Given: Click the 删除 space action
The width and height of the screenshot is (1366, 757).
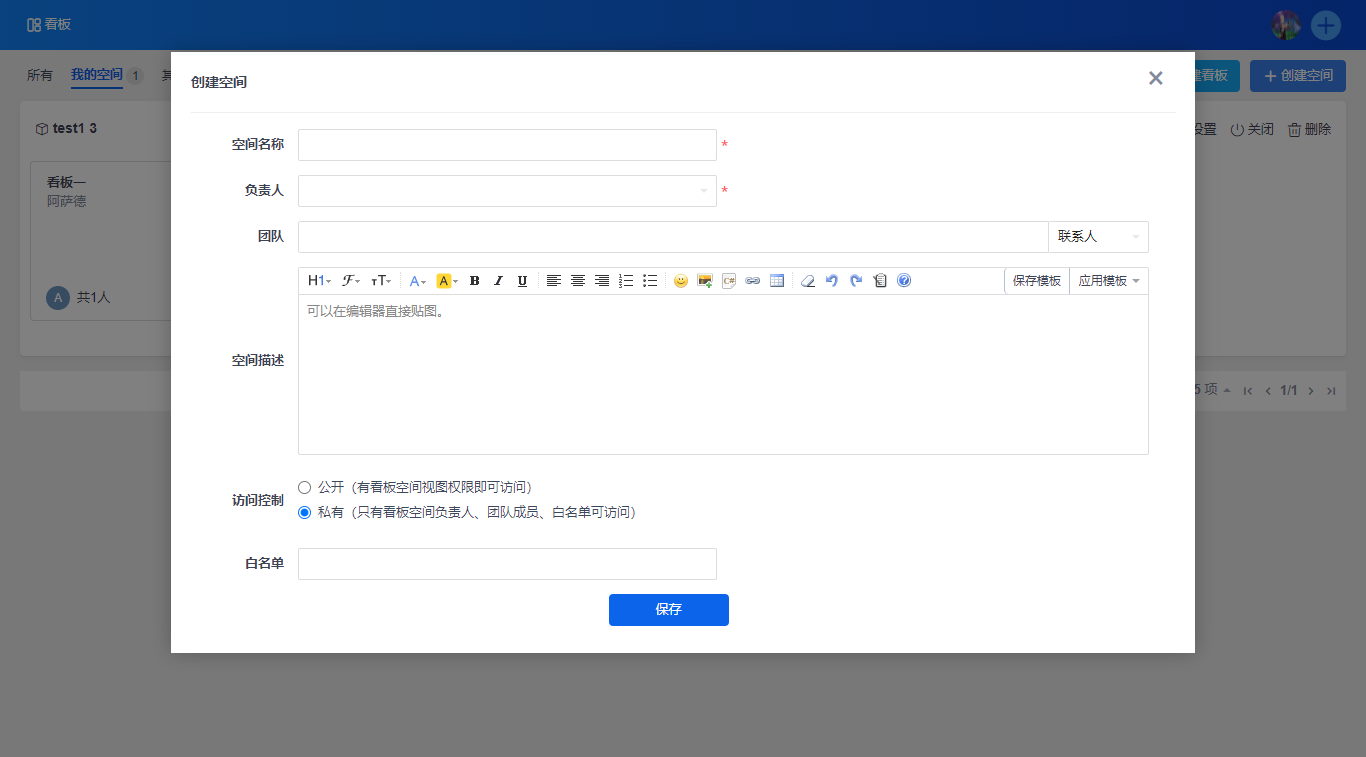Looking at the screenshot, I should [x=1309, y=129].
